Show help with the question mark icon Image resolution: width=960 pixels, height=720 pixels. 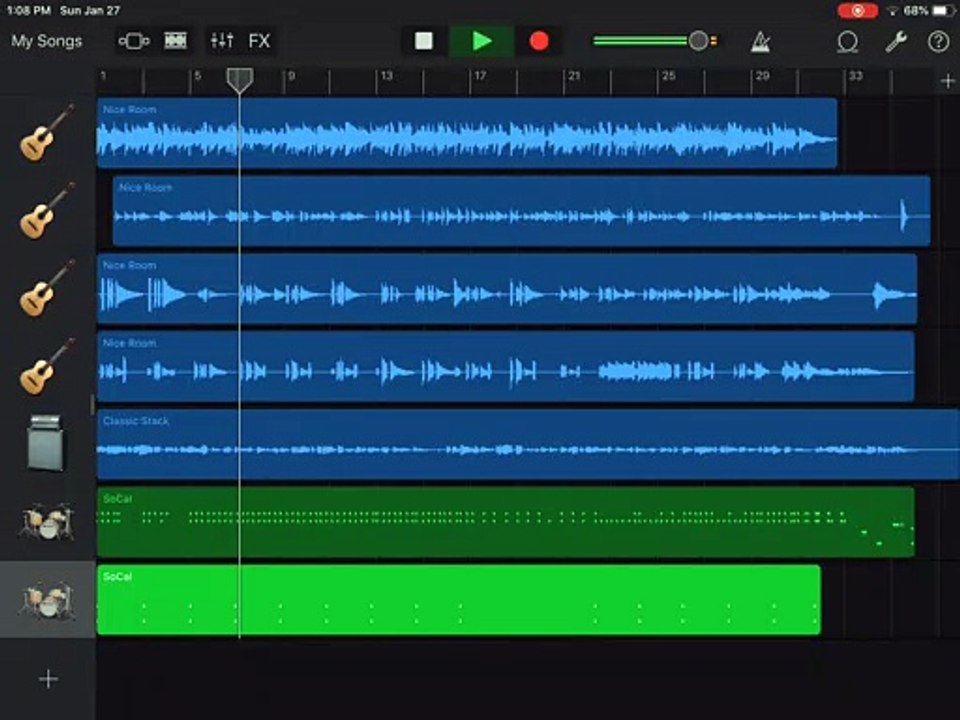[938, 42]
